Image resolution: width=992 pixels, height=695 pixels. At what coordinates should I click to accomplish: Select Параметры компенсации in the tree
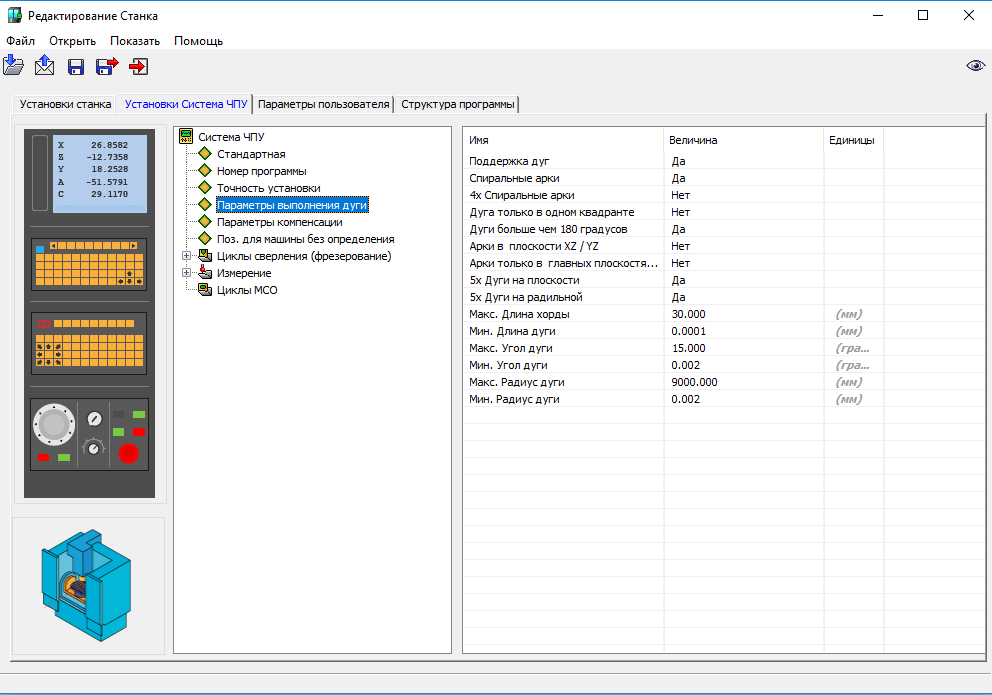point(280,222)
